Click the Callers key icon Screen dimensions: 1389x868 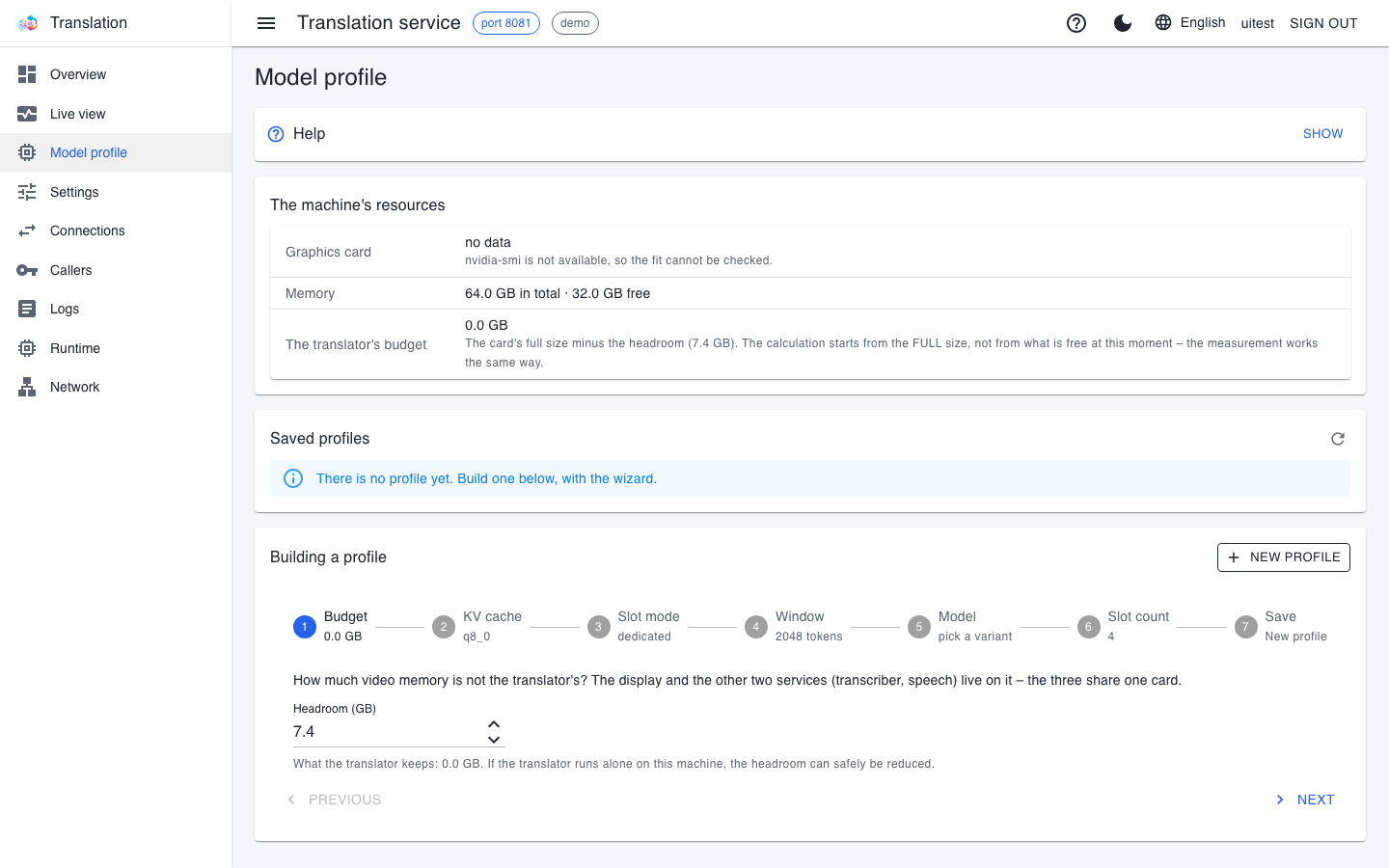point(27,270)
